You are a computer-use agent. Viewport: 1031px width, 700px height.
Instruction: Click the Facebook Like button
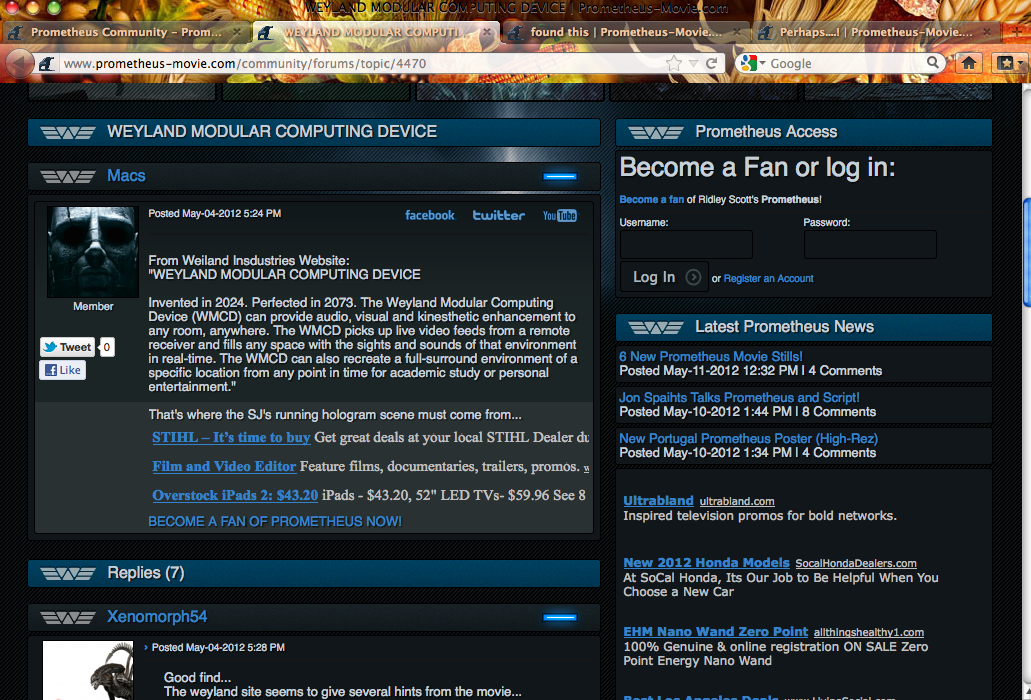point(62,370)
